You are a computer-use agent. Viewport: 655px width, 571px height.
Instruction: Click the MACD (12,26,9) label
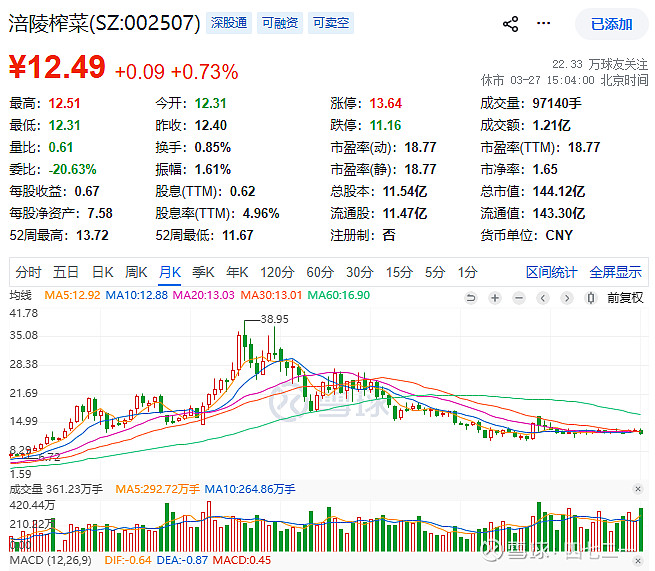click(51, 560)
